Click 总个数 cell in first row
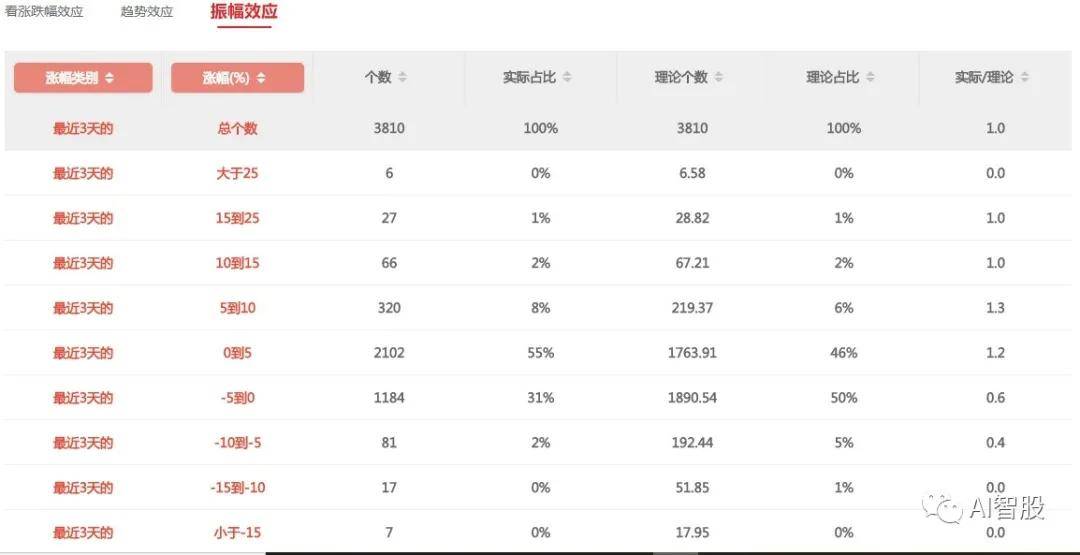Image resolution: width=1080 pixels, height=555 pixels. (237, 128)
